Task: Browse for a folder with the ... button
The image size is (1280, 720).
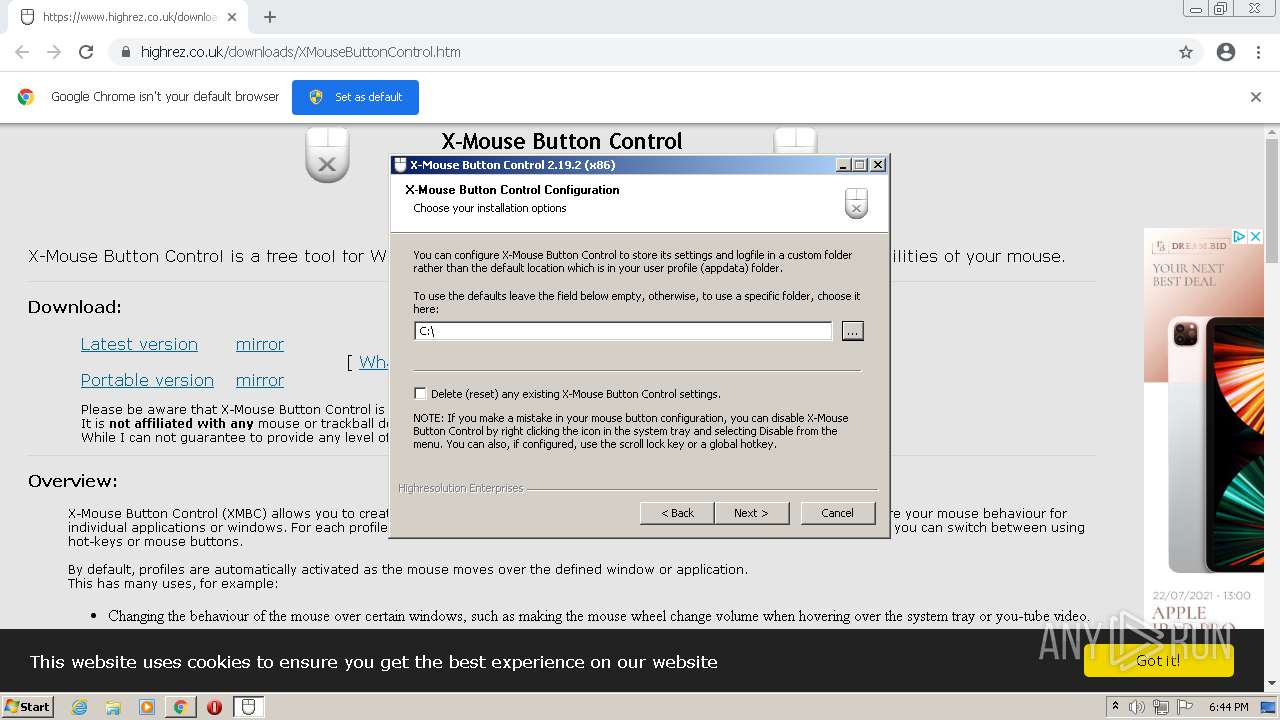Action: [x=852, y=331]
